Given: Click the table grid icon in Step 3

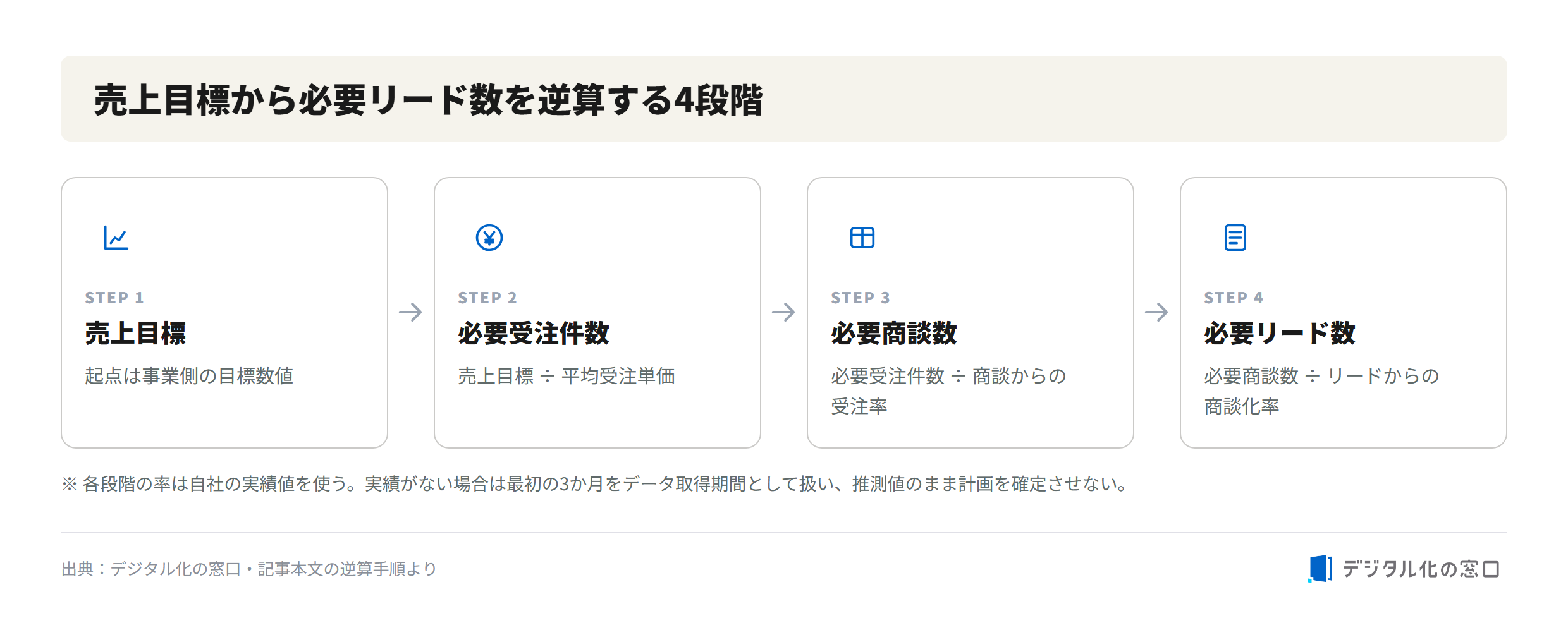Looking at the screenshot, I should coord(862,238).
